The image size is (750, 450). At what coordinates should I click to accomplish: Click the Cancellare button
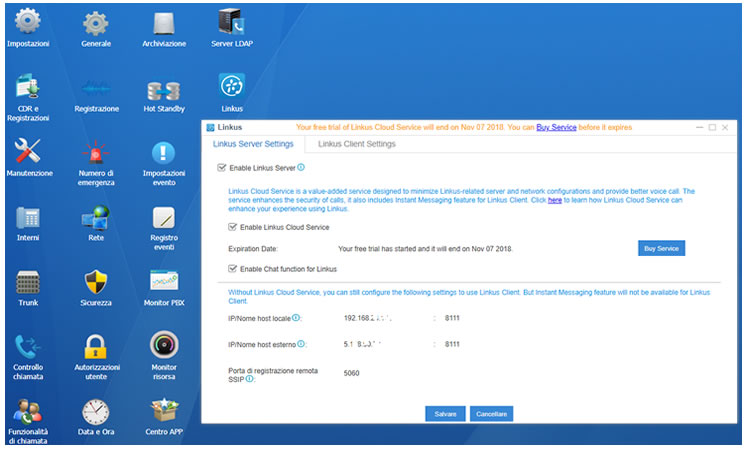tap(491, 414)
